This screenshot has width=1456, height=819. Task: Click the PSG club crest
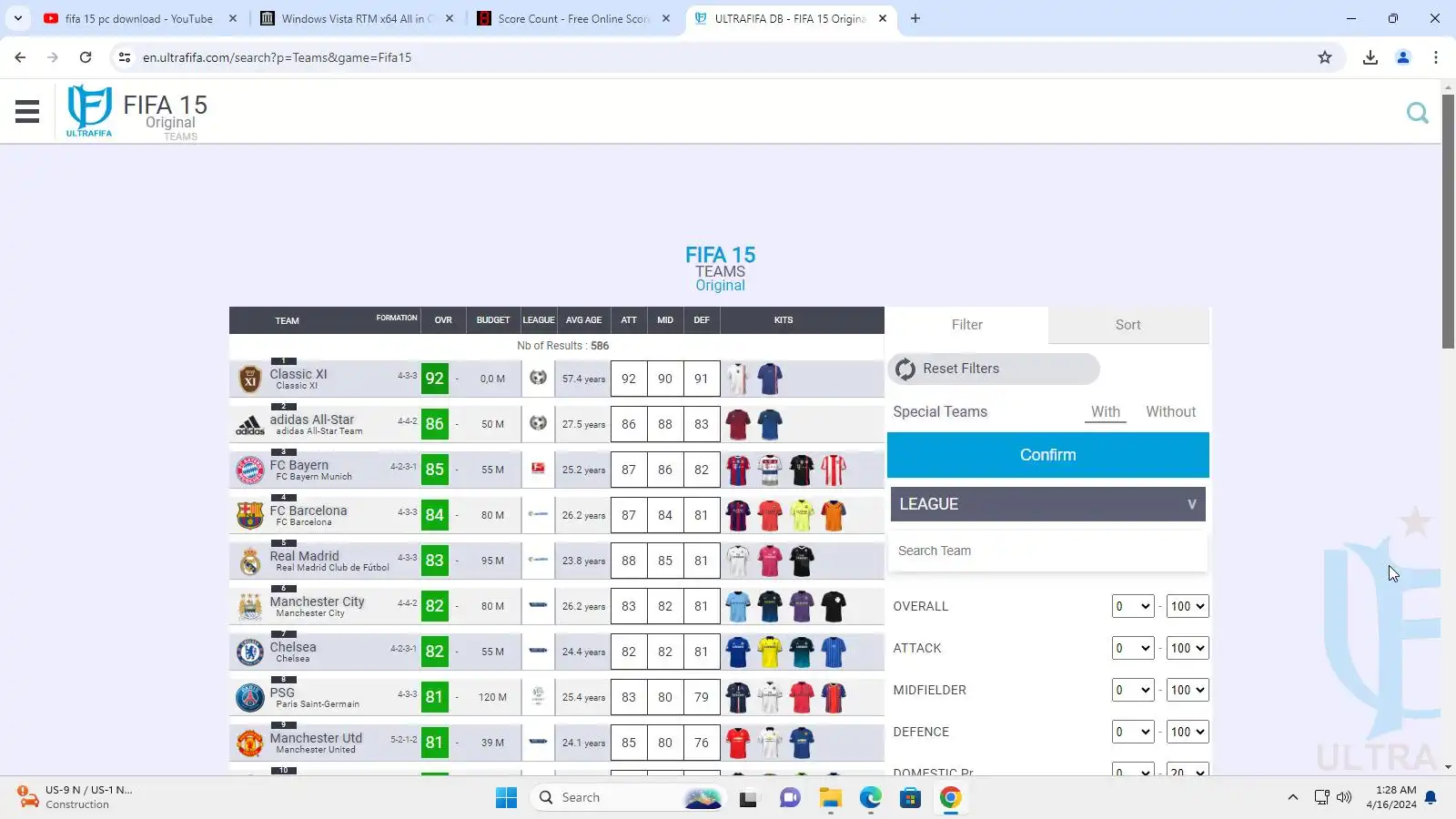click(x=249, y=697)
